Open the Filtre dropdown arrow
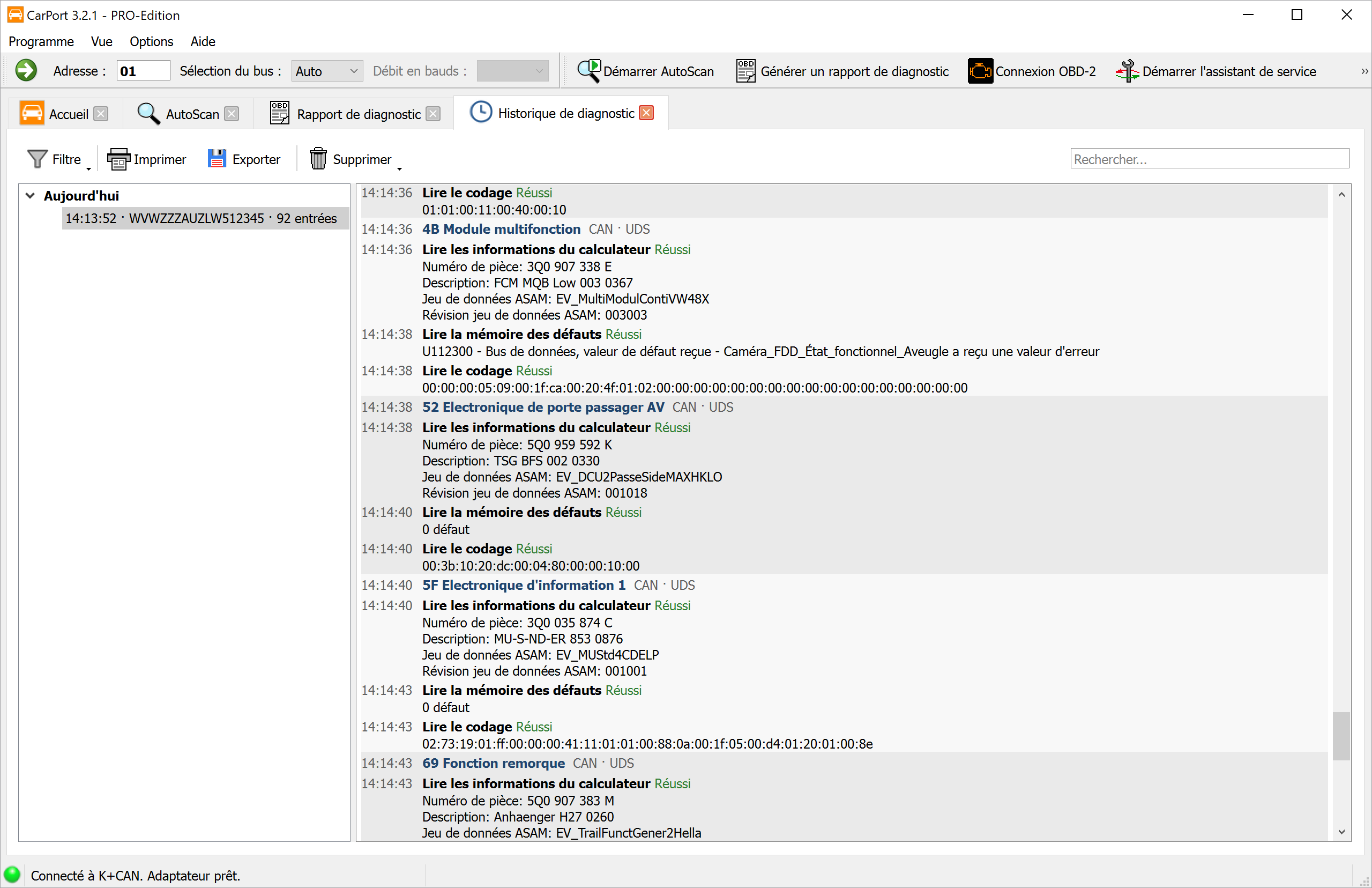The height and width of the screenshot is (888, 1372). tap(89, 168)
